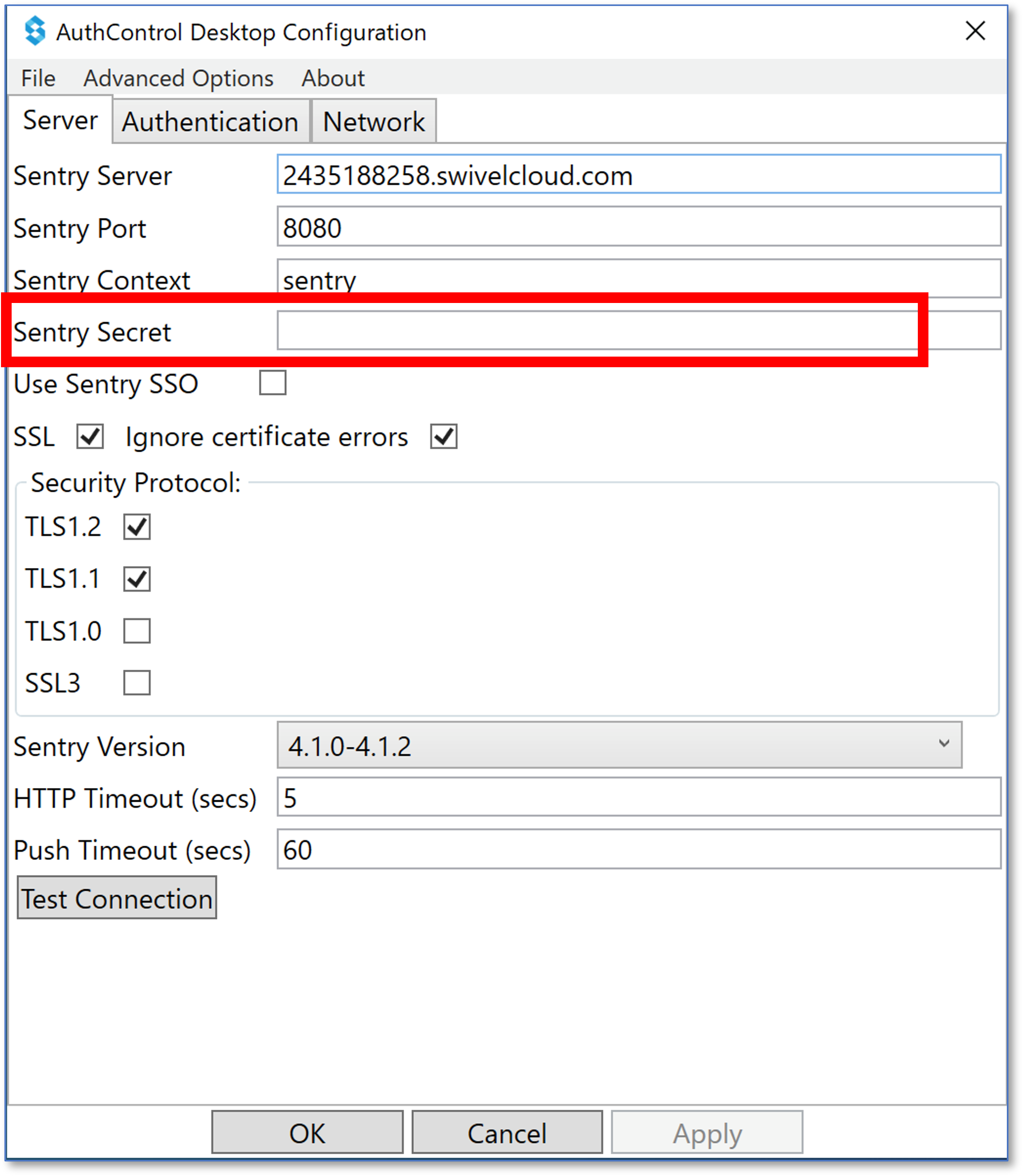Screen dimensions: 1023x1176
Task: Click the Cancel button
Action: 507,1133
